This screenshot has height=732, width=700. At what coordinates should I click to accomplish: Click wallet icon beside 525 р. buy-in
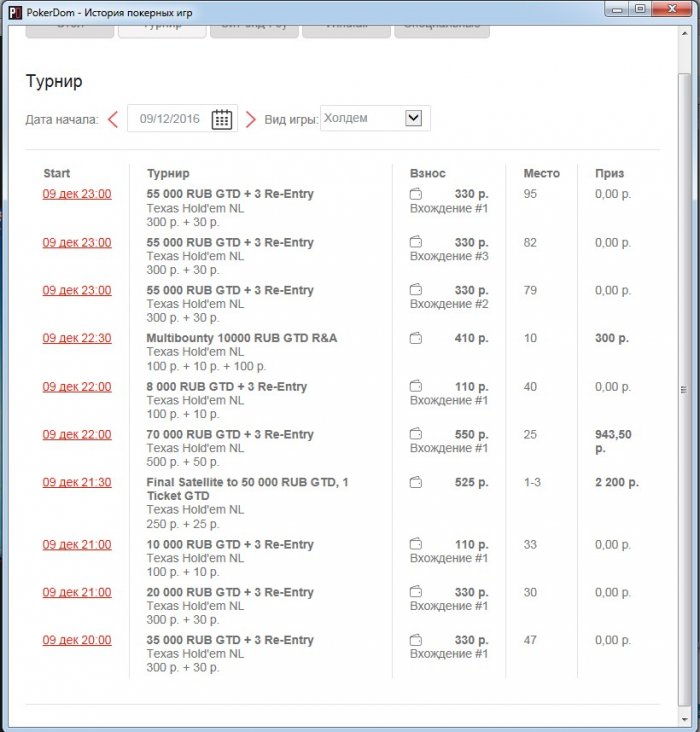point(416,482)
